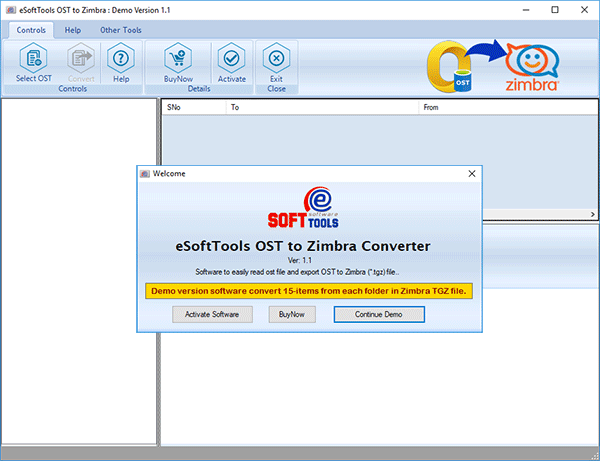Screen dimensions: 600x461
Task: Switch to the Controls tab
Action: pyautogui.click(x=31, y=30)
